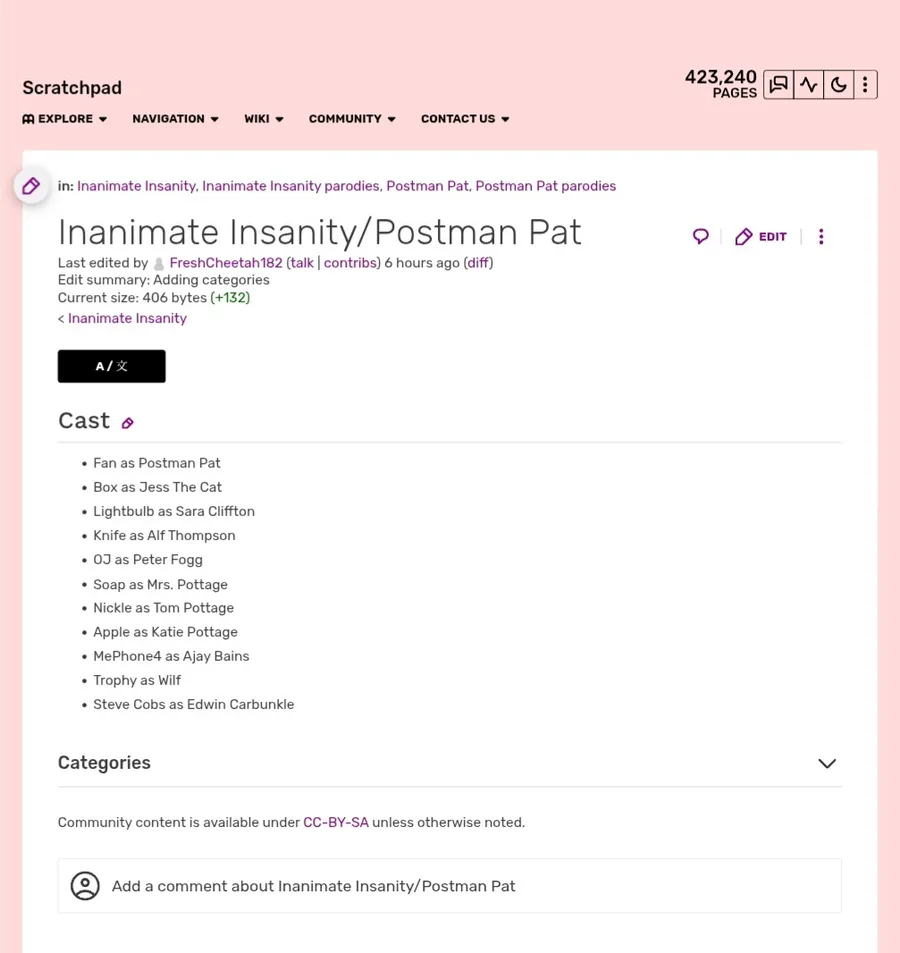Open the page comments bubble icon
Image resolution: width=900 pixels, height=953 pixels.
(700, 237)
